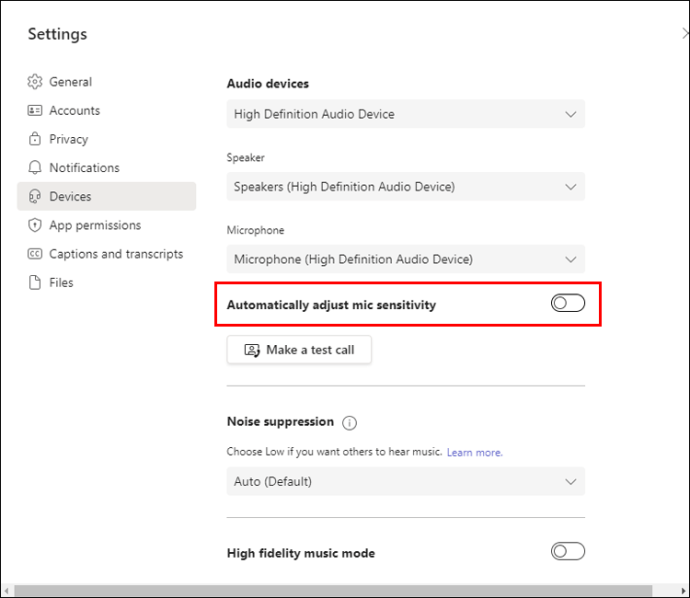This screenshot has width=690, height=598.
Task: Click the Microphone label above dropdown
Action: 255,230
